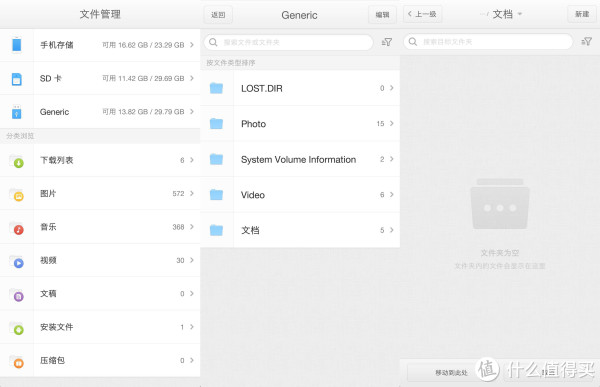Select the 音乐 label

[x=48, y=227]
